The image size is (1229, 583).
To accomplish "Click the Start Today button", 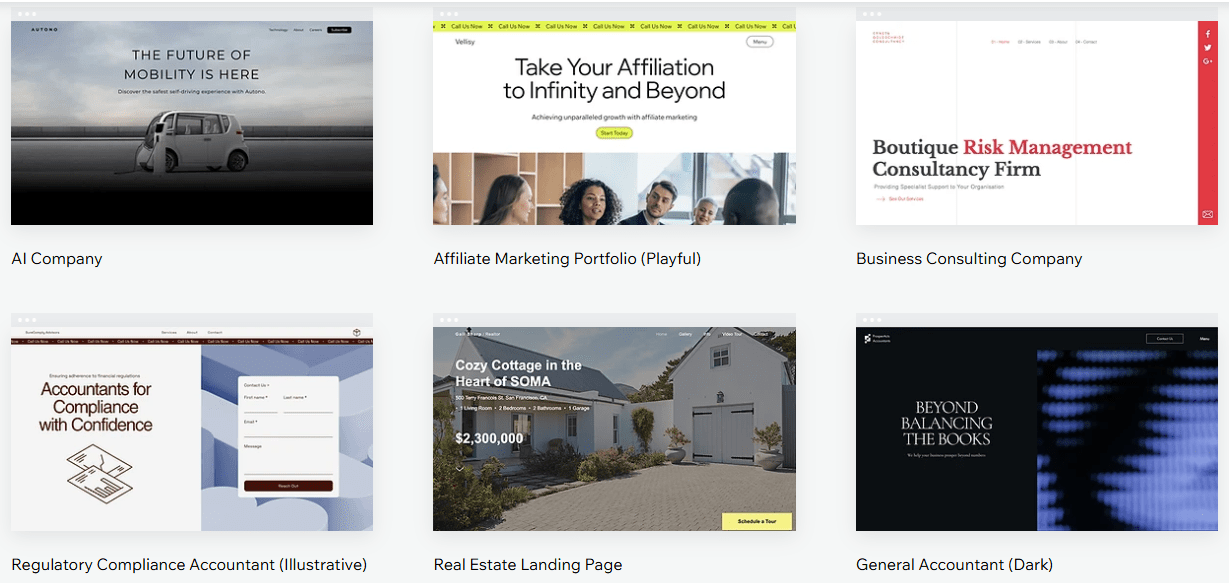I will point(614,132).
